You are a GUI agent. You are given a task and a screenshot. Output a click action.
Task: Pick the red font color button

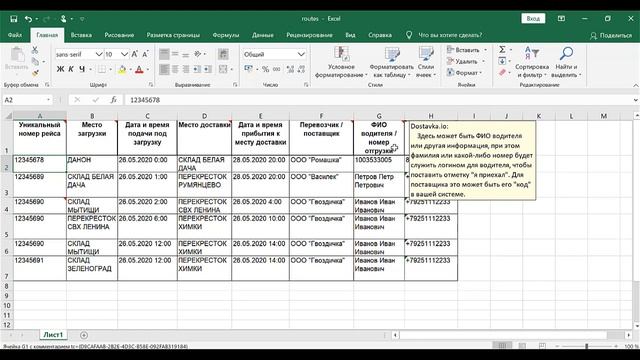[x=139, y=70]
